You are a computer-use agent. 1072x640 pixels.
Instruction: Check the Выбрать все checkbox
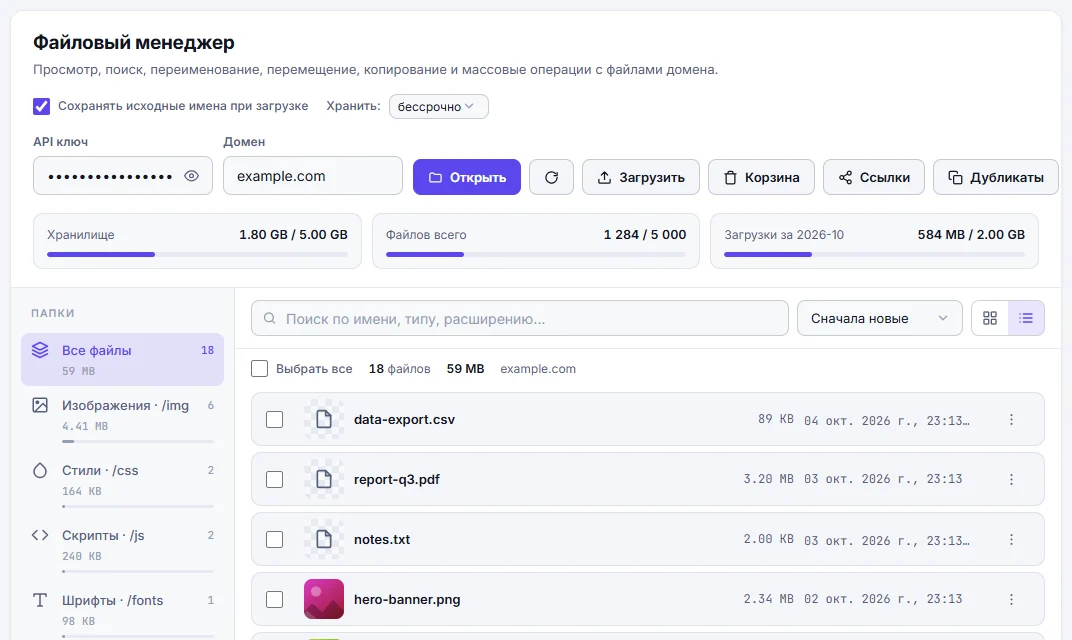260,369
